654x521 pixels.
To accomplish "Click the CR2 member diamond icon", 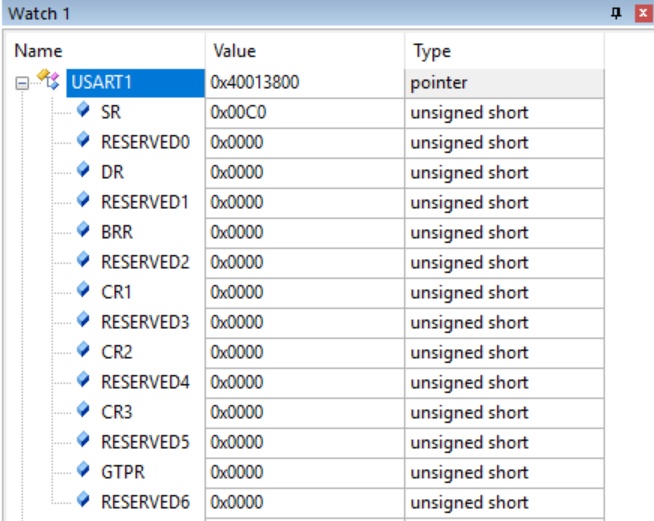I will pos(83,350).
